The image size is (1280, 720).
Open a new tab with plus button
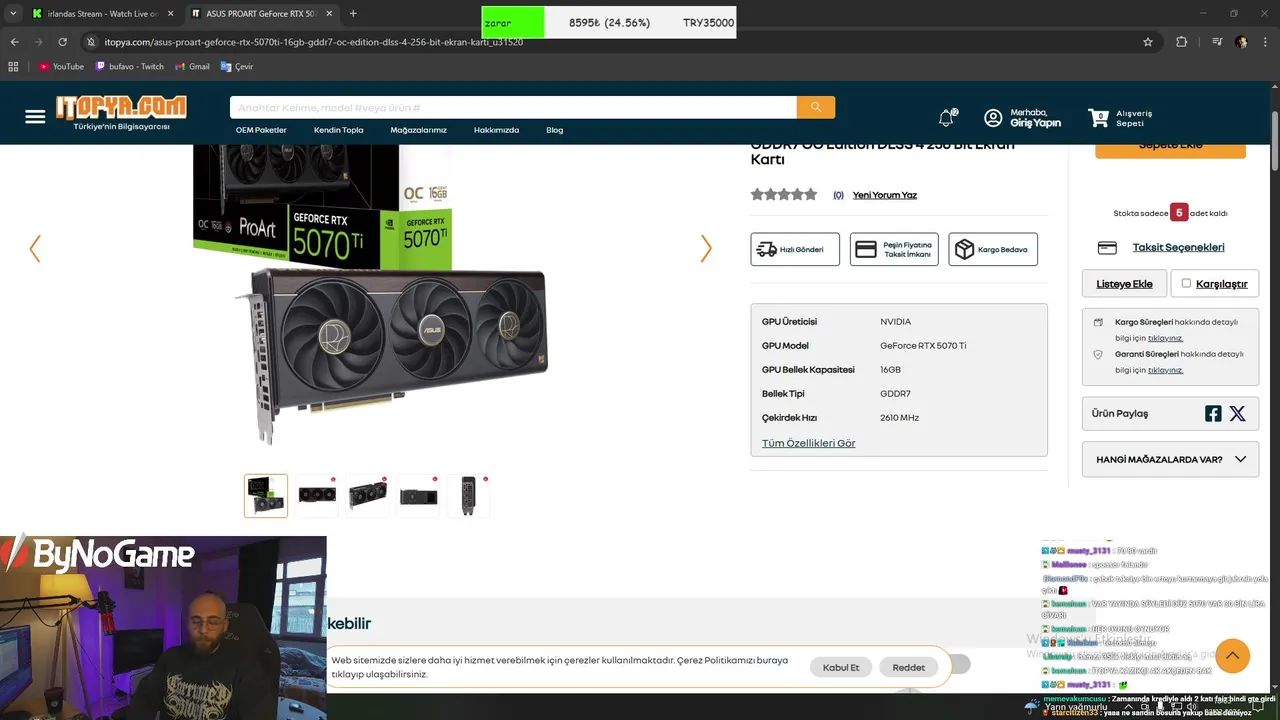[353, 14]
